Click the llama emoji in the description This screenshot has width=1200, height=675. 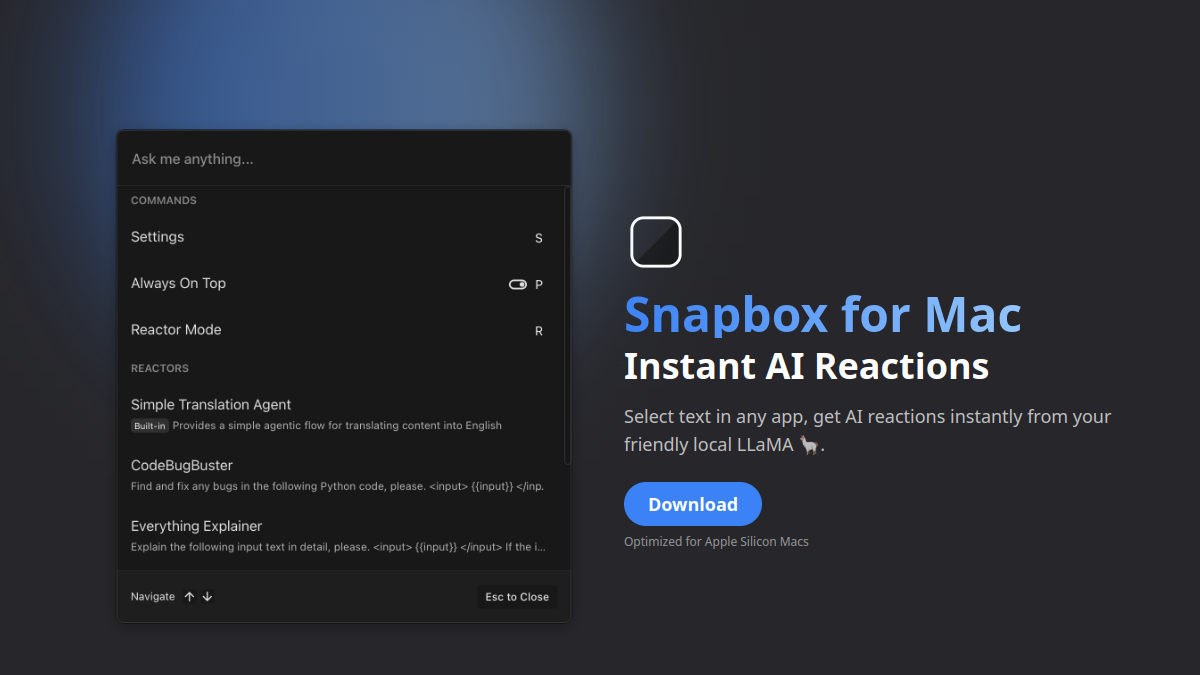(808, 445)
